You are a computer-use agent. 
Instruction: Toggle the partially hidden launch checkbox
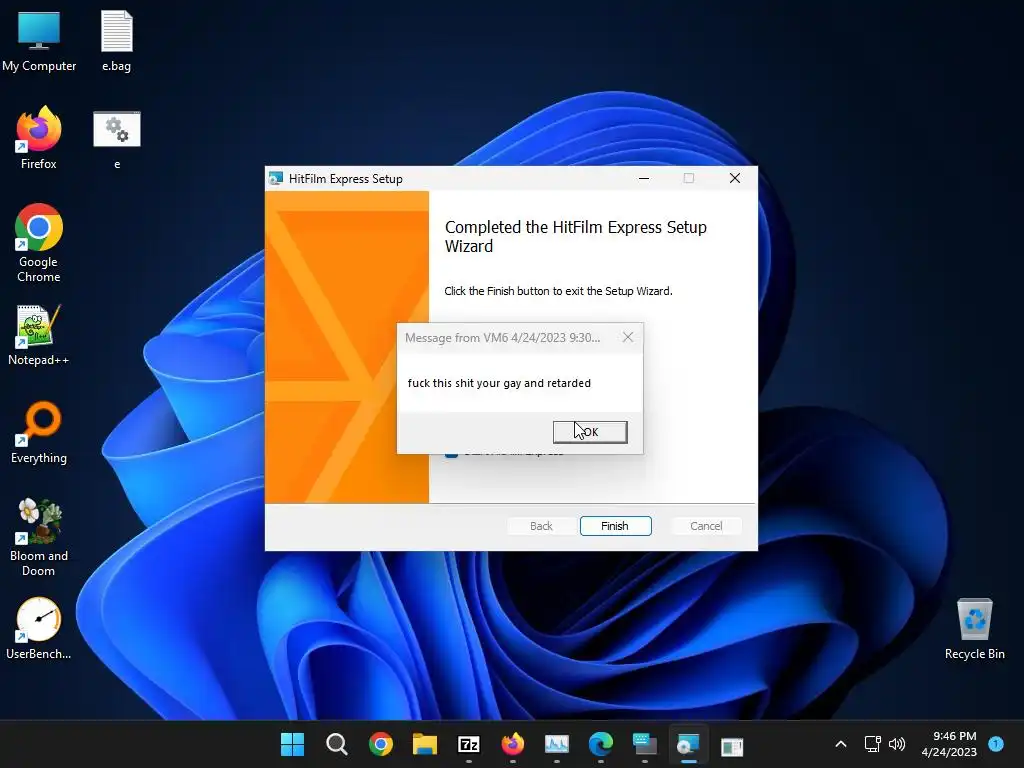[451, 454]
